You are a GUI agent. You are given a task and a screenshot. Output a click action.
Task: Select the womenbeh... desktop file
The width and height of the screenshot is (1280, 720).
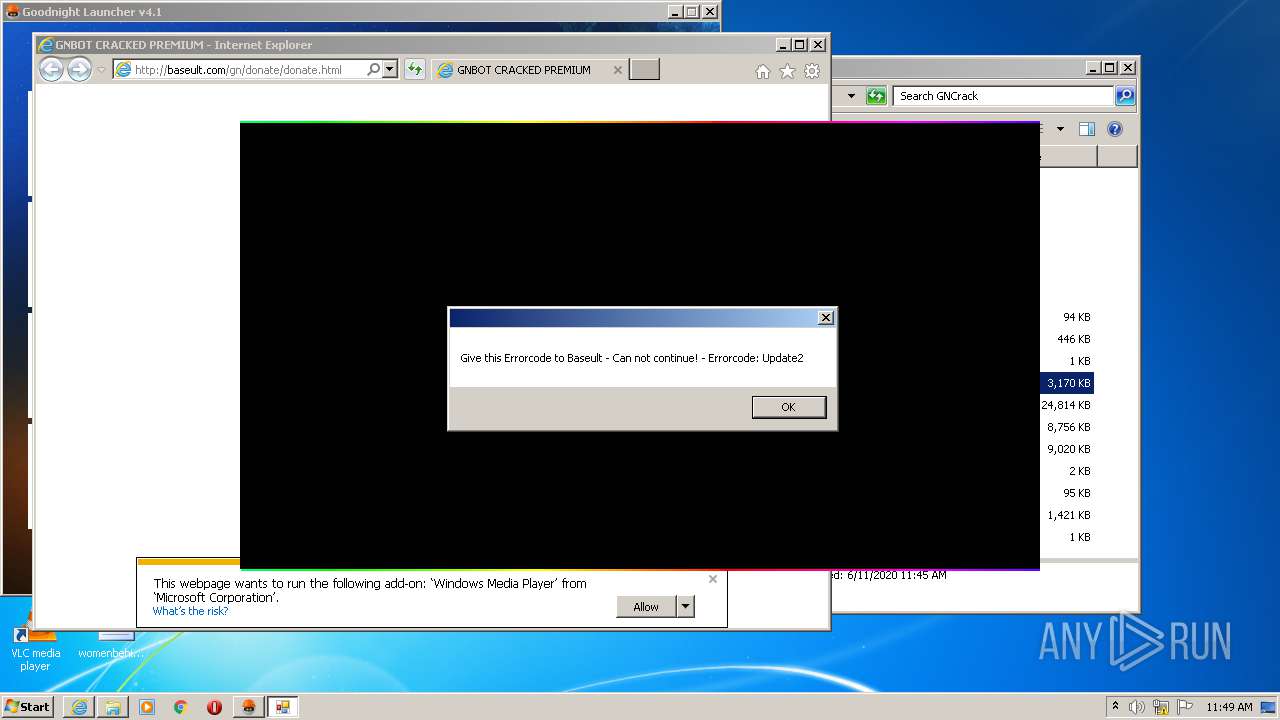click(111, 644)
